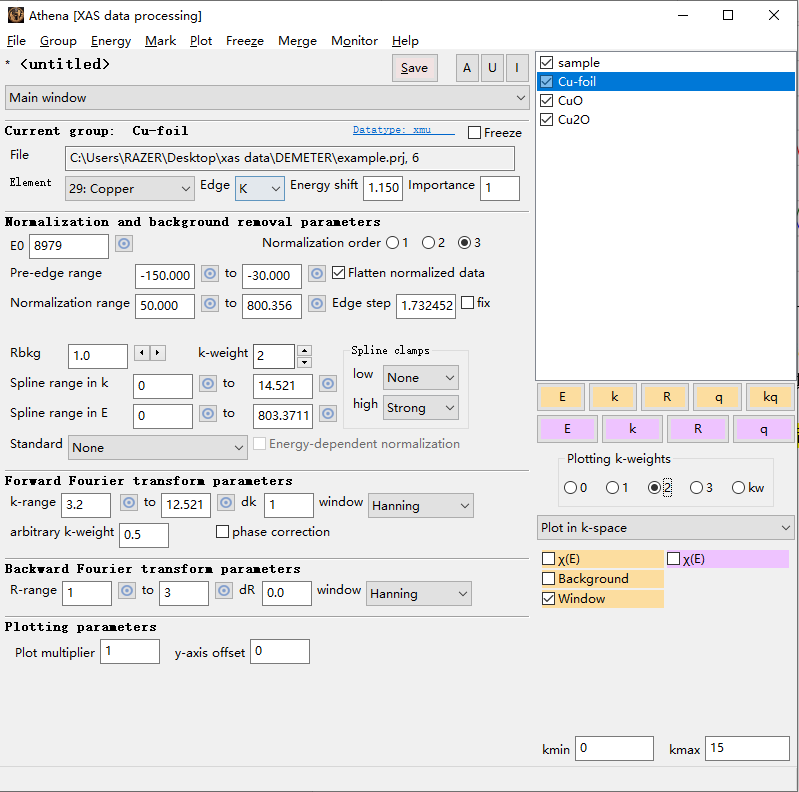Click pluck icon beside spline range in k start
799x792 pixels.
pyautogui.click(x=208, y=384)
